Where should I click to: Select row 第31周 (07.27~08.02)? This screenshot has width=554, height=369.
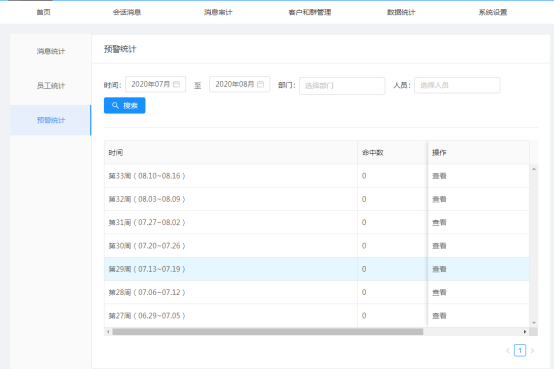click(x=317, y=222)
